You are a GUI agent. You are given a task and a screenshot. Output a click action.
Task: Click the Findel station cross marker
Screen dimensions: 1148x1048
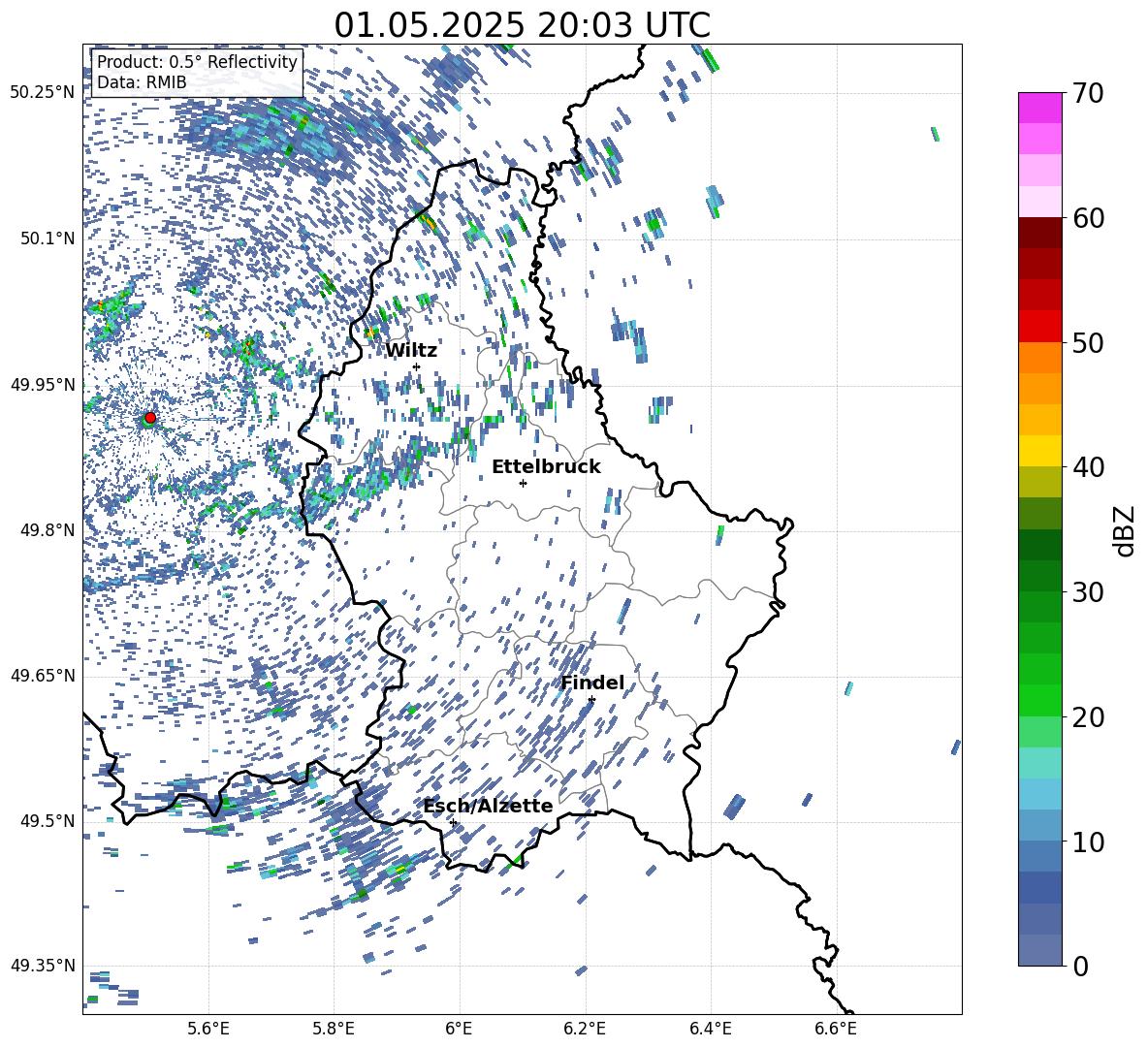point(591,700)
